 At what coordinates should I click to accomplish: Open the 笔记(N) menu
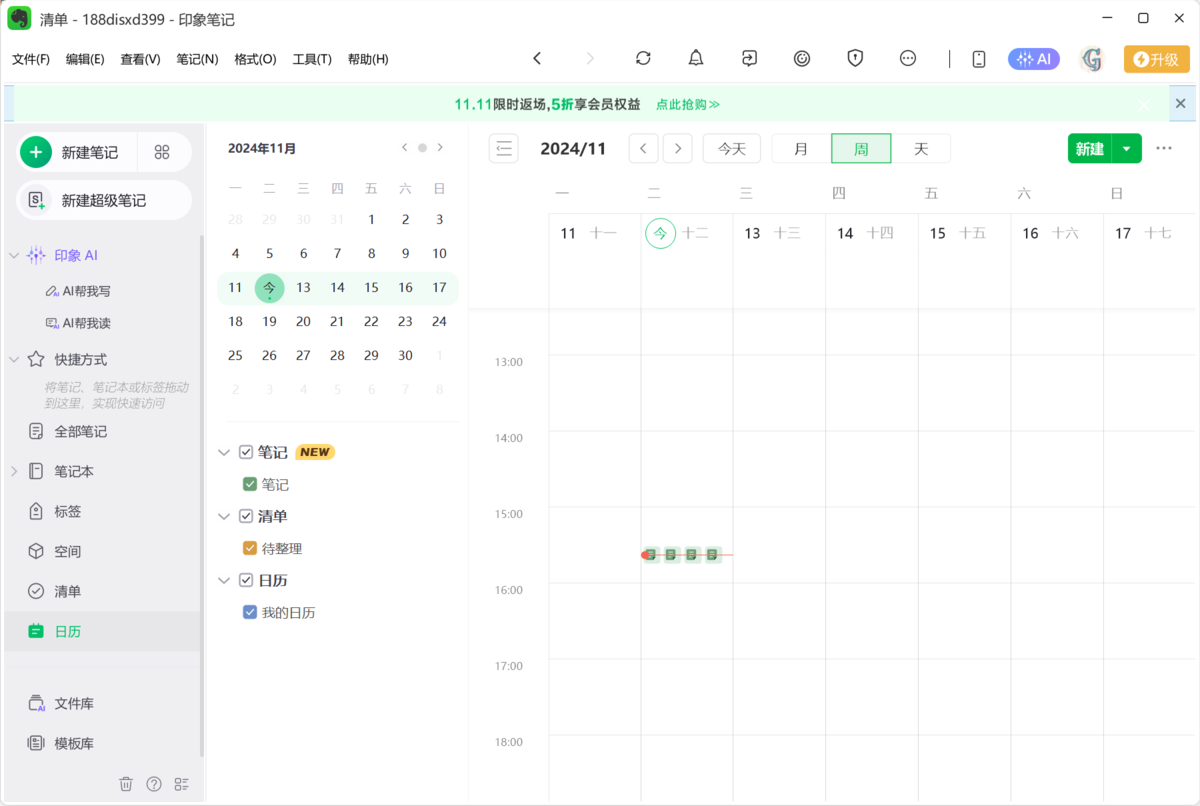pos(197,59)
